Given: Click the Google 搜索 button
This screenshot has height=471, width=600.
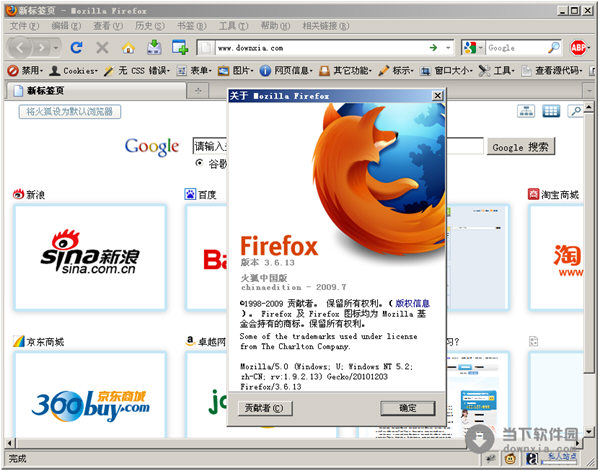Looking at the screenshot, I should click(x=520, y=147).
